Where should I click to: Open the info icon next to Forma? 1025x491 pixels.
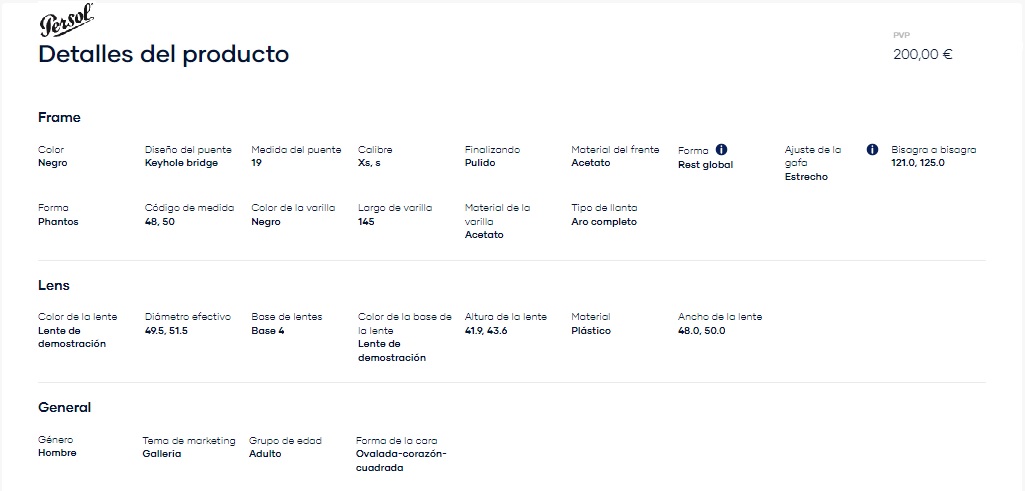pos(722,150)
